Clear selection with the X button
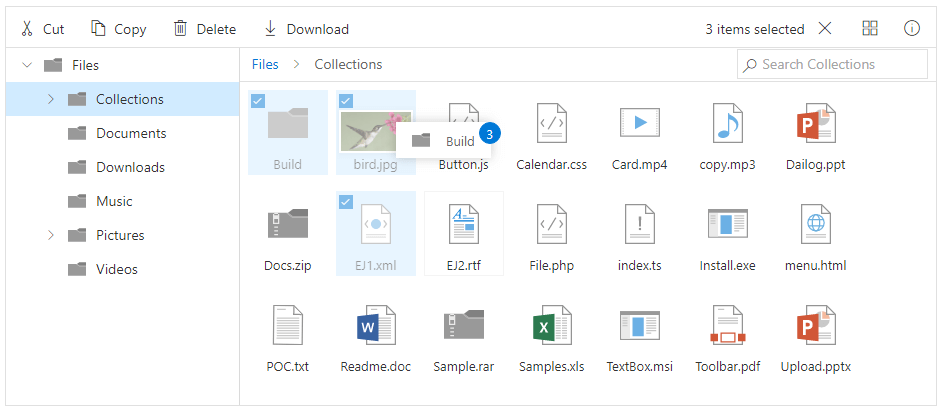 825,29
